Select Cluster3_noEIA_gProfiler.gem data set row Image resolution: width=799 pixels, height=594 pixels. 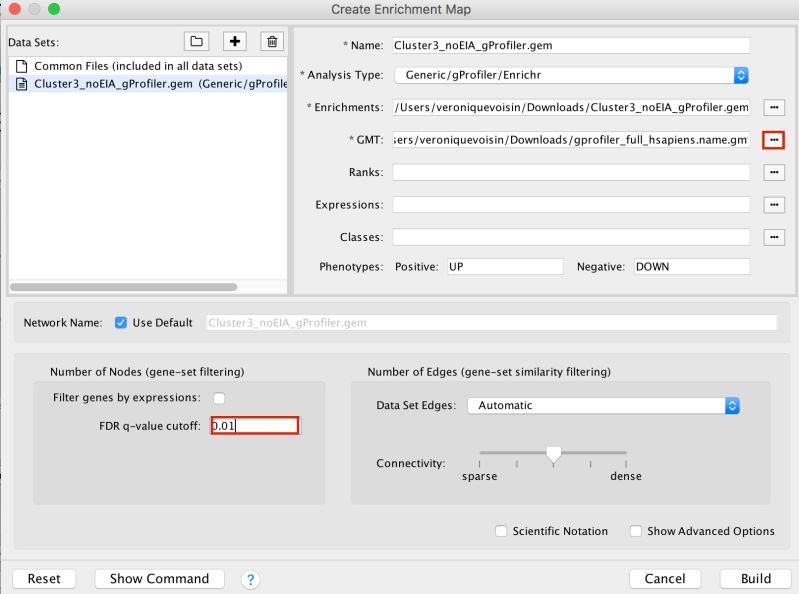point(148,84)
